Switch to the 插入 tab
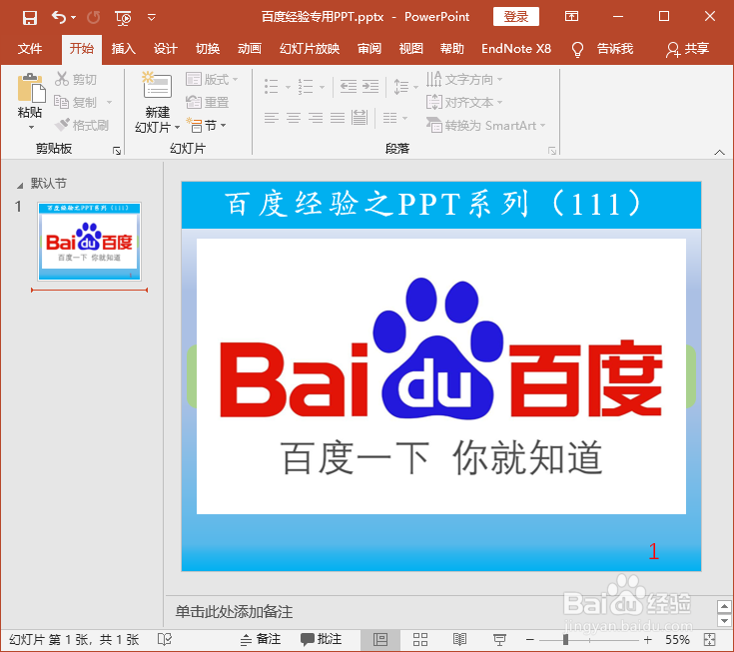This screenshot has width=734, height=652. pyautogui.click(x=124, y=49)
